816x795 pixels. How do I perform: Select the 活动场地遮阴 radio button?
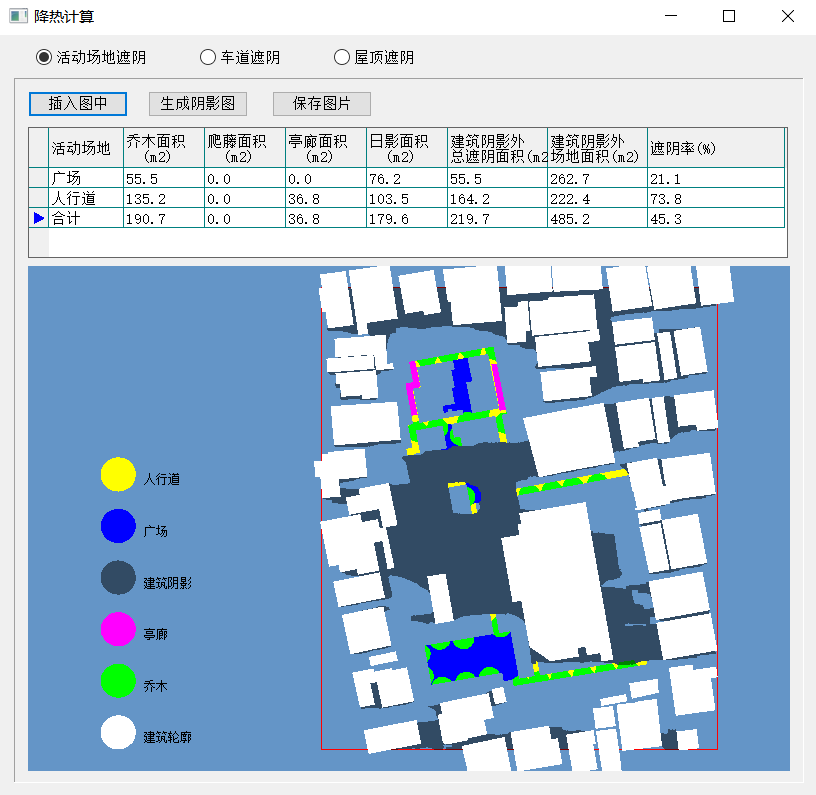(x=44, y=57)
